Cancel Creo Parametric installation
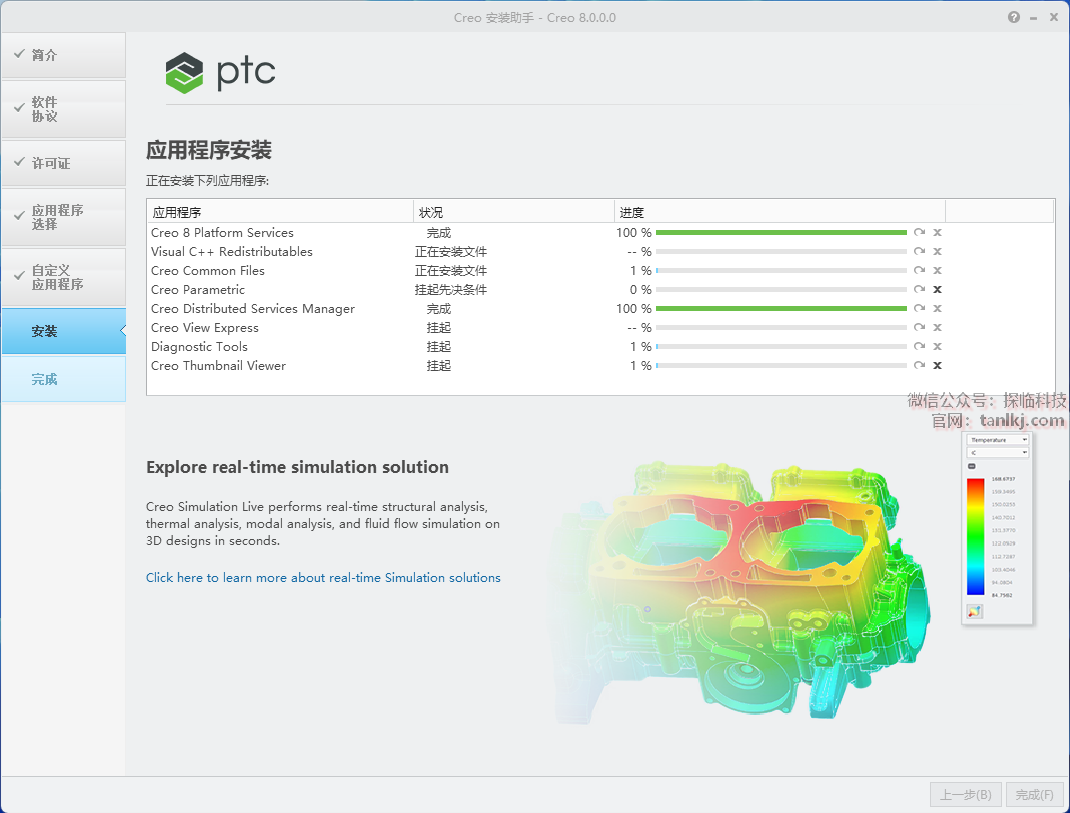The width and height of the screenshot is (1070, 813). coord(938,289)
